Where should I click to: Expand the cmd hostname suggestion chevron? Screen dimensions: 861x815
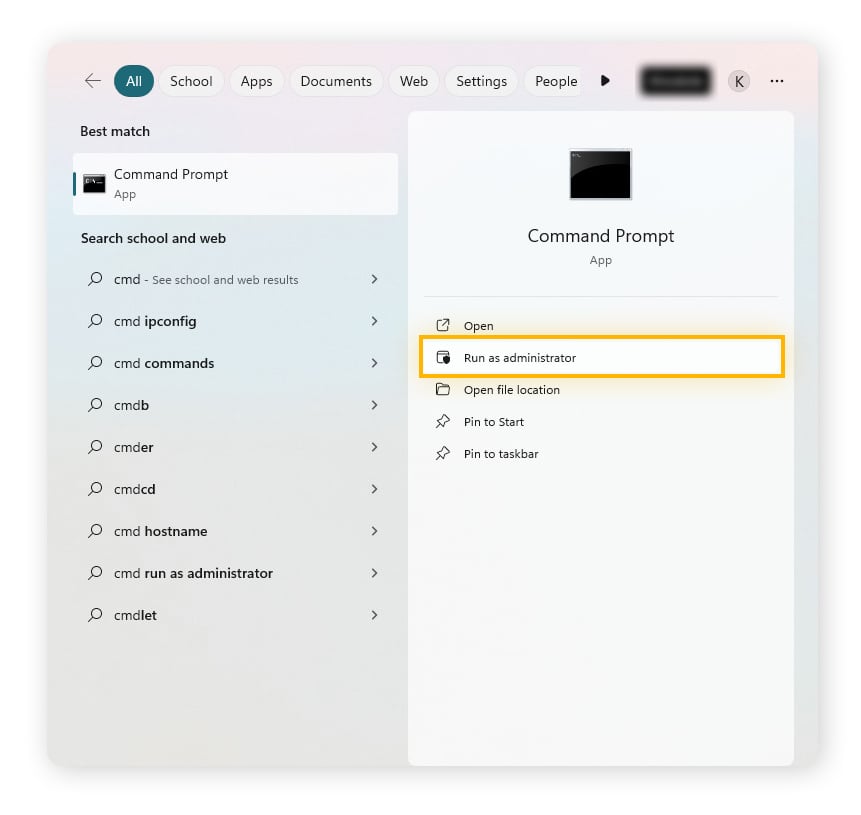[x=374, y=531]
